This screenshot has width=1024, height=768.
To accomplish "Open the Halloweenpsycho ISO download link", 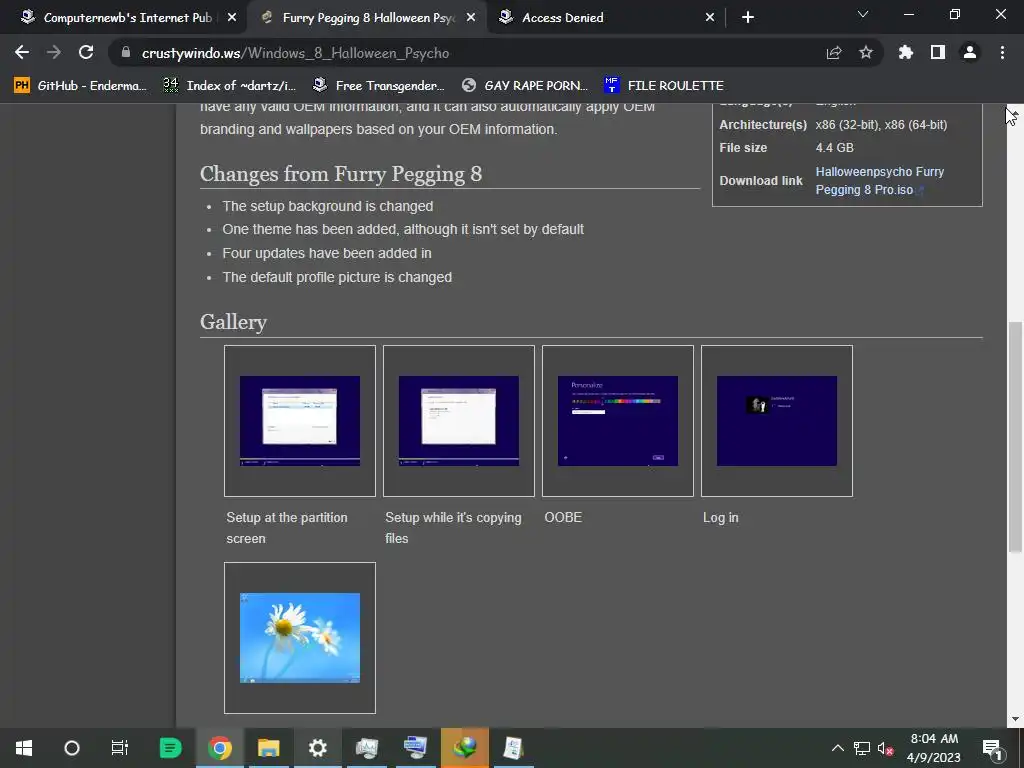I will (879, 181).
